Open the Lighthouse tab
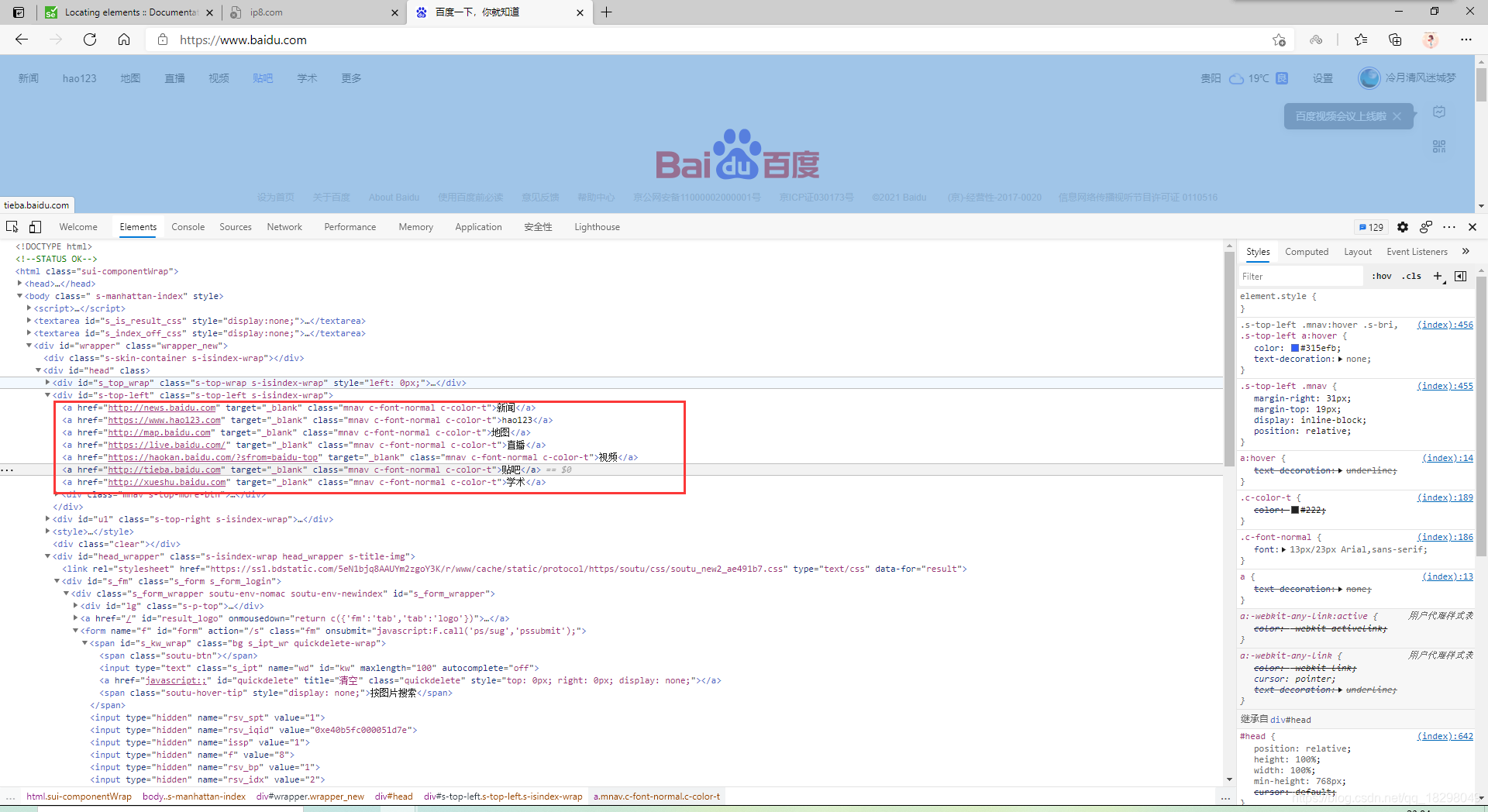This screenshot has height=812, width=1488. coord(597,227)
